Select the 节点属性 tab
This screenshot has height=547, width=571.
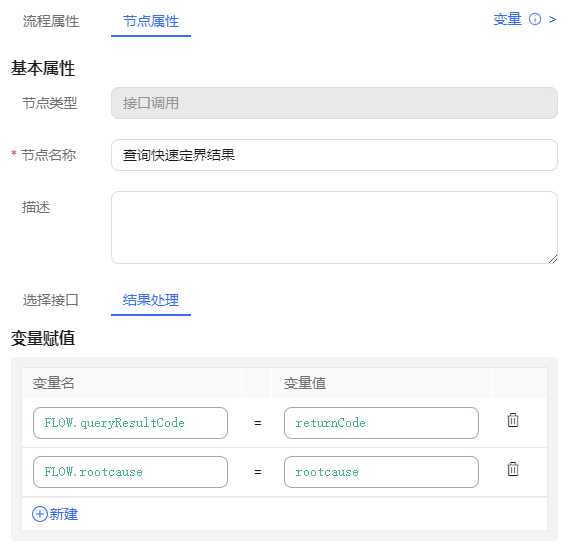click(151, 21)
